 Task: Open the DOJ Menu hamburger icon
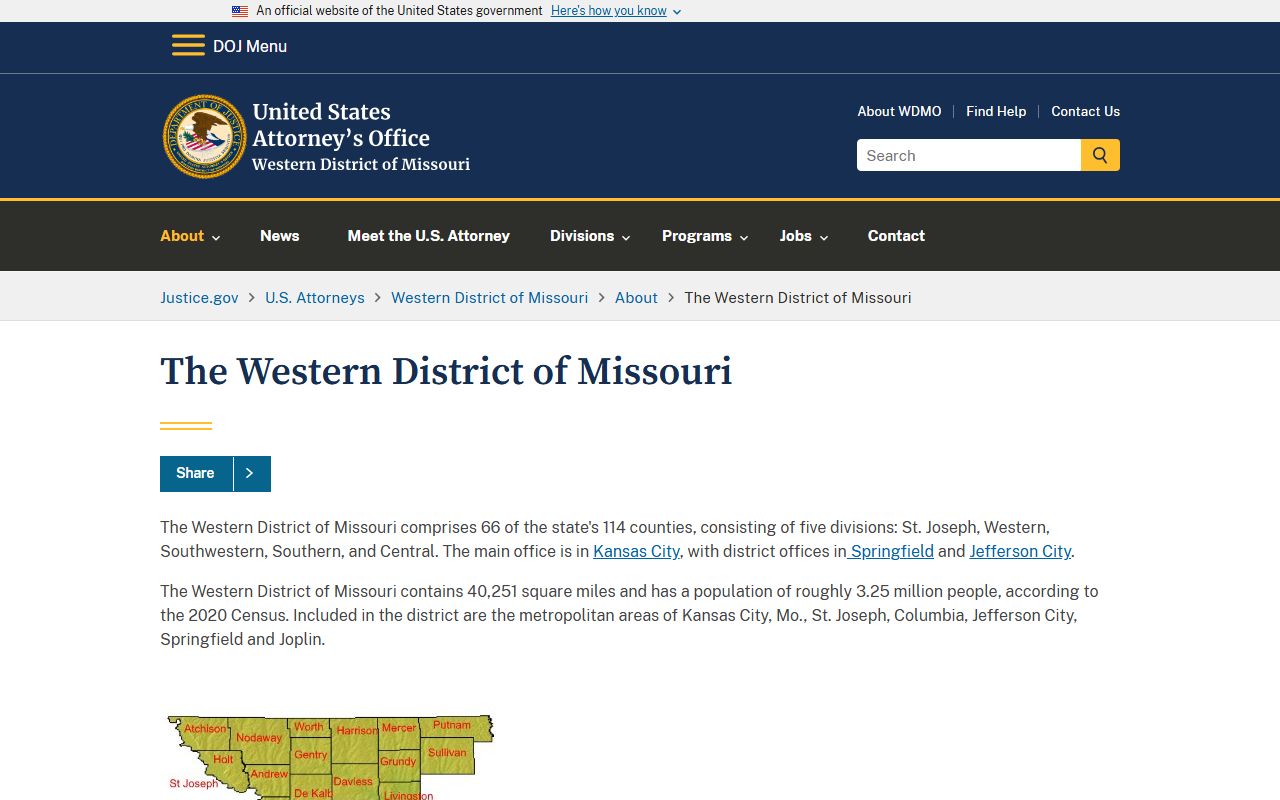coord(188,46)
